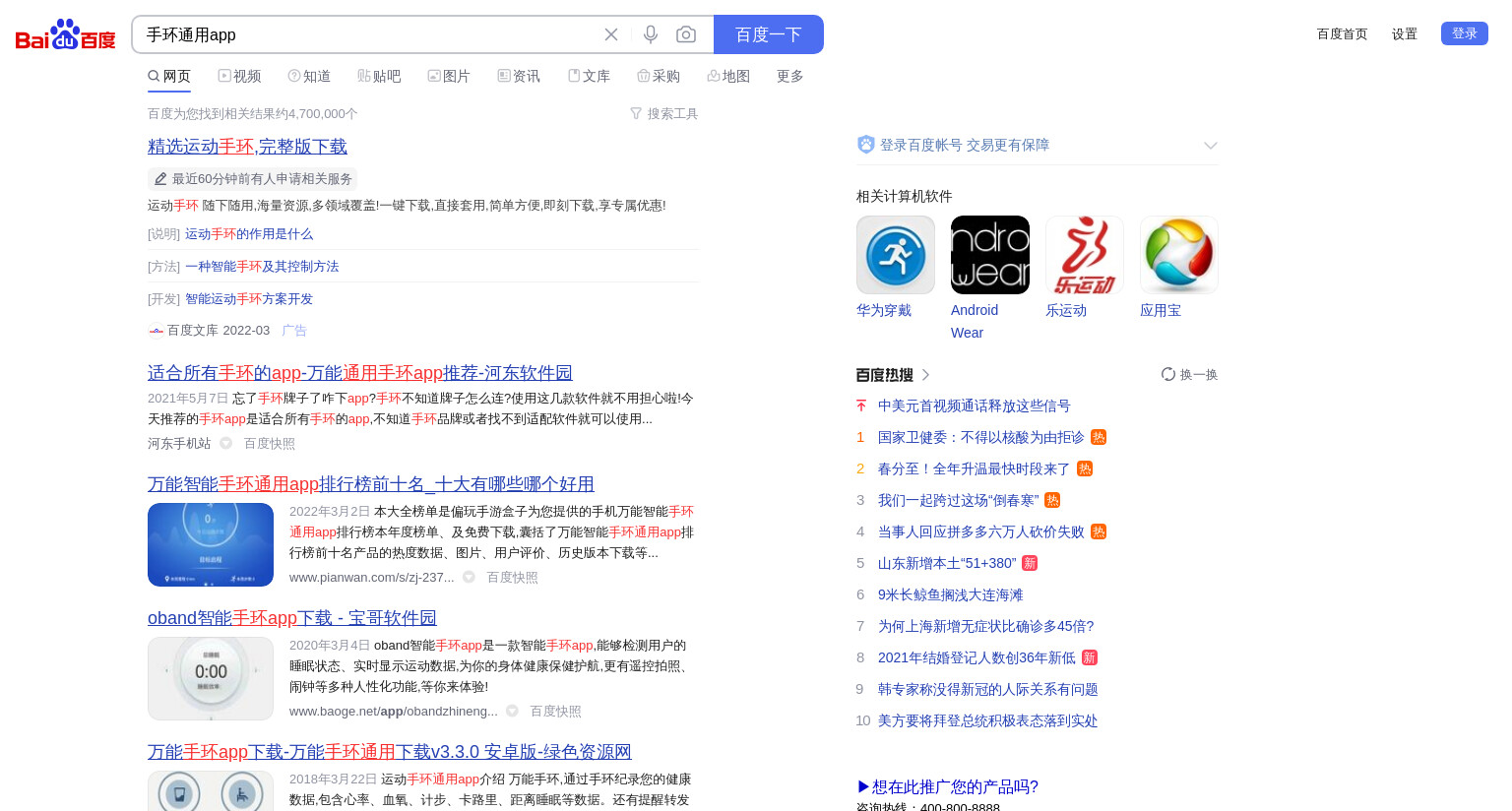Click thumbnail of 万能智能手环通用app排行榜 result
Screen dimensions: 1512x811
[211, 544]
